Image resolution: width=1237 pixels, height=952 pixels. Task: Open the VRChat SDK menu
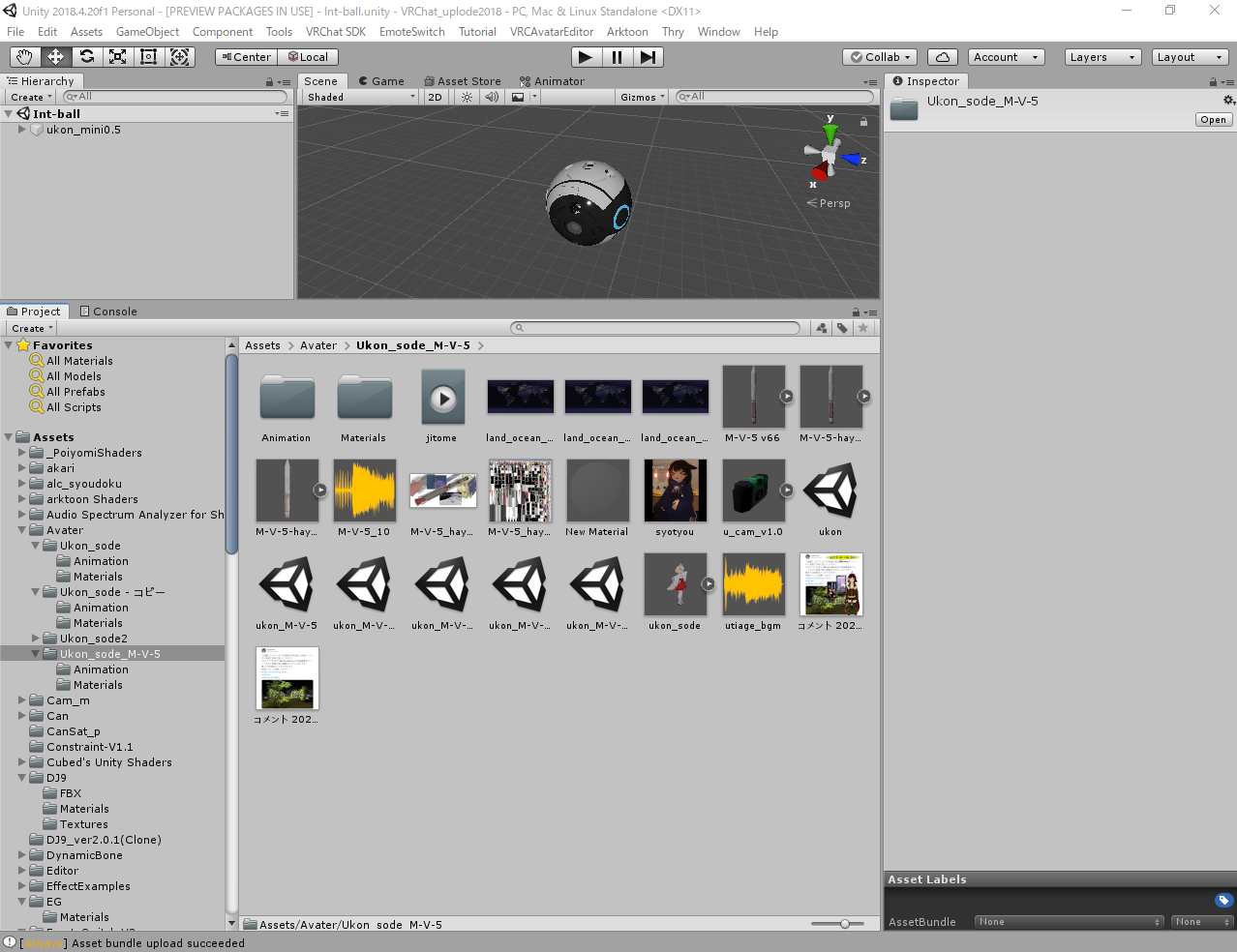[x=336, y=32]
